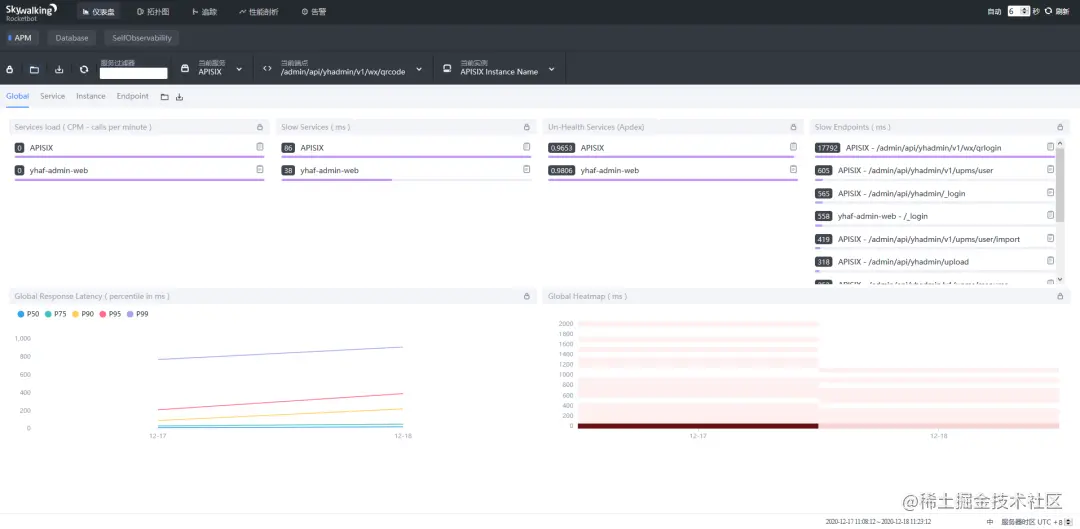Click lock icon on Global Response Latency panel
The height and width of the screenshot is (529, 1080).
tap(526, 296)
